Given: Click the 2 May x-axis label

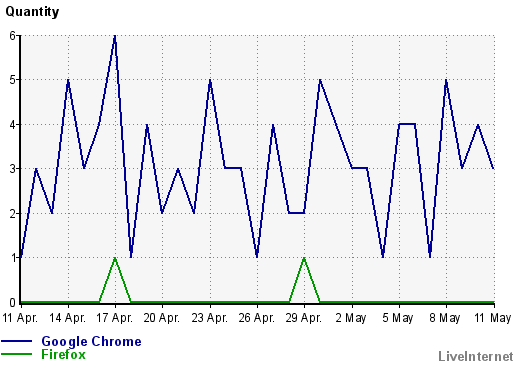Looking at the screenshot, I should coord(351,318).
